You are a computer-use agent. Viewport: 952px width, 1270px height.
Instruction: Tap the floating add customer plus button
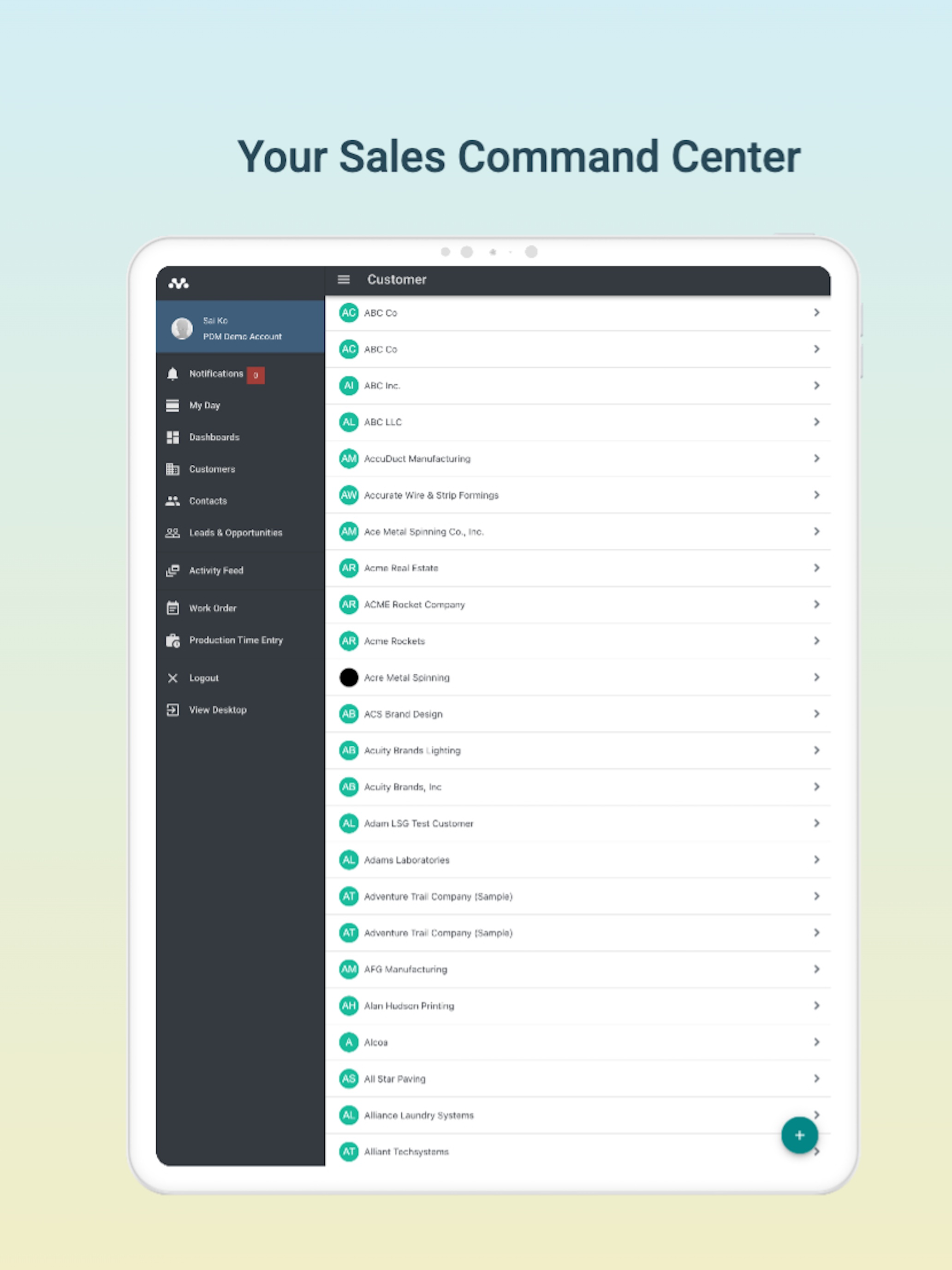click(x=799, y=1135)
